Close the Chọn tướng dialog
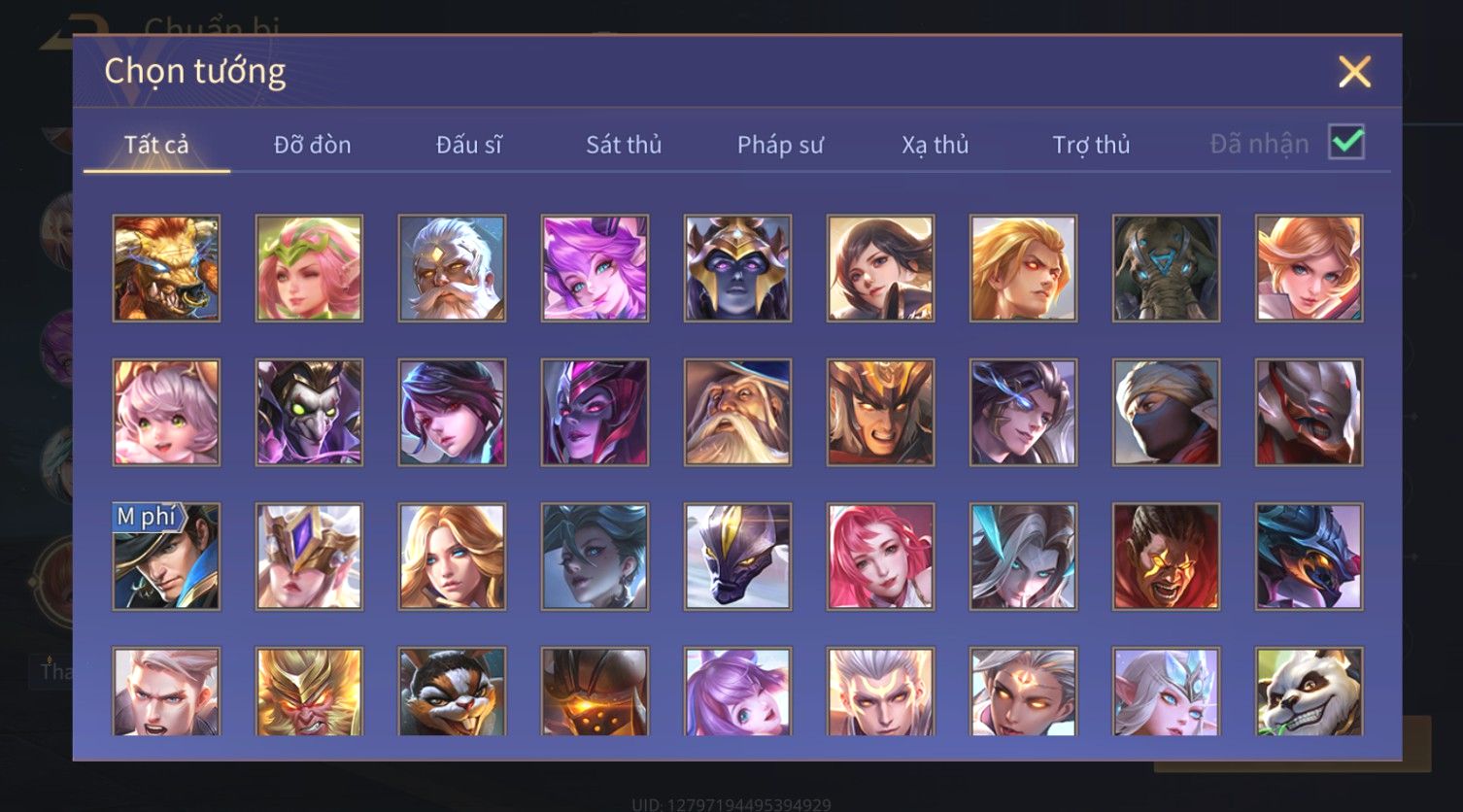This screenshot has height=812, width=1463. 1354,72
